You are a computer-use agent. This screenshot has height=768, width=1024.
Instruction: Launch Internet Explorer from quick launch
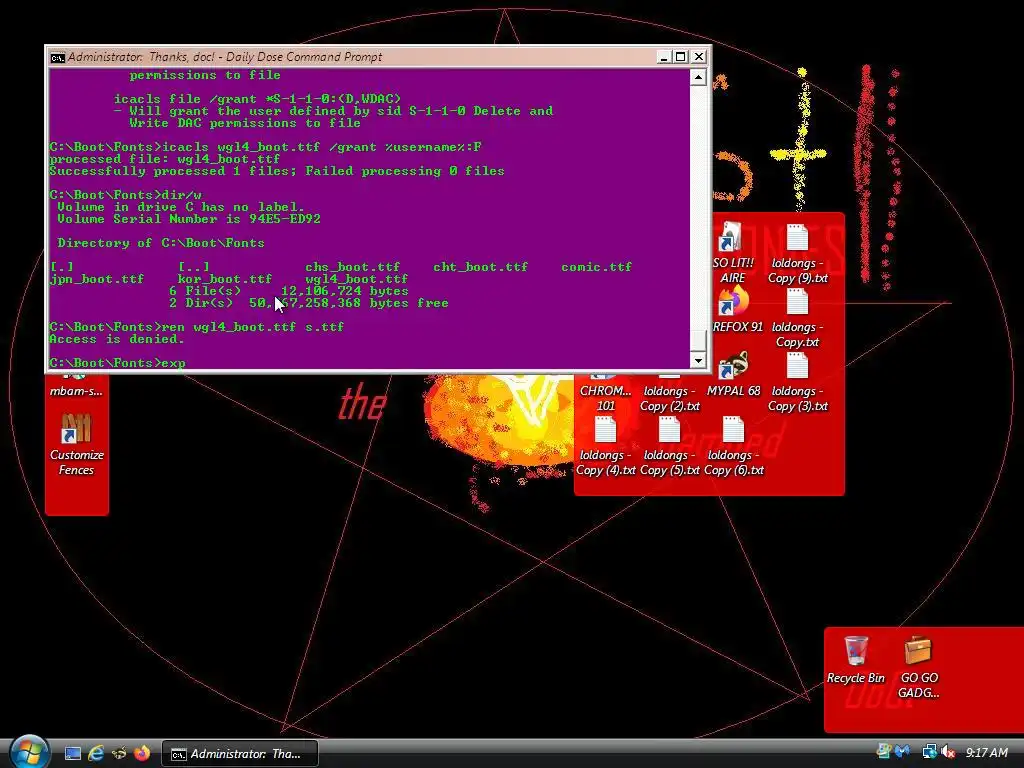pos(96,754)
